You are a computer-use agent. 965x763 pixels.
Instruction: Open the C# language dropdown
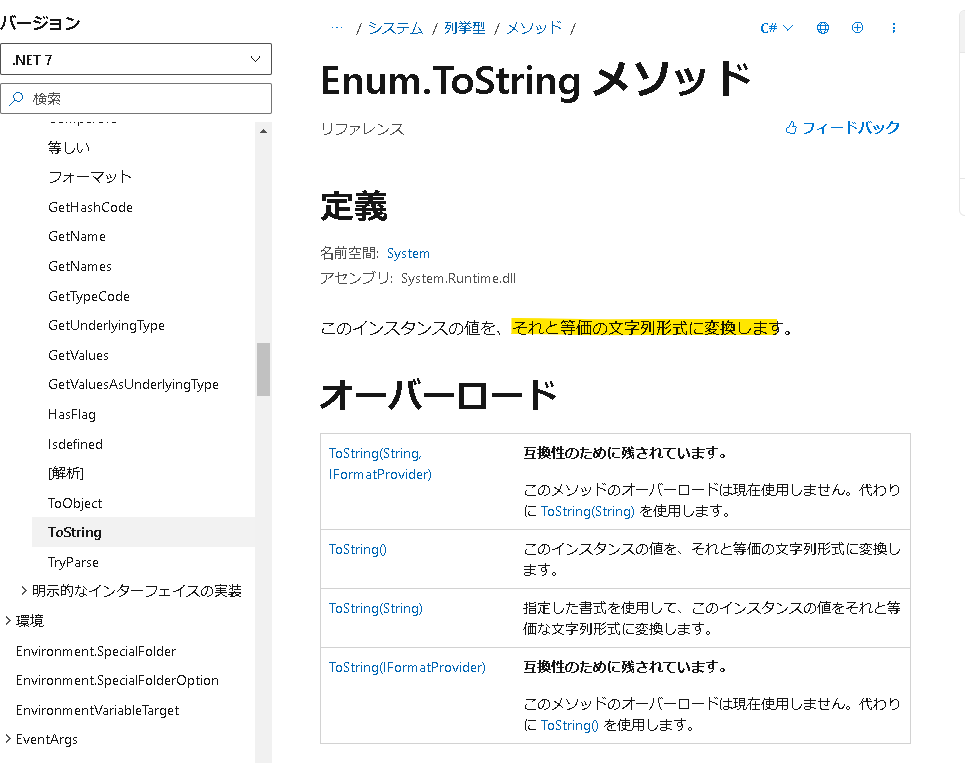777,28
